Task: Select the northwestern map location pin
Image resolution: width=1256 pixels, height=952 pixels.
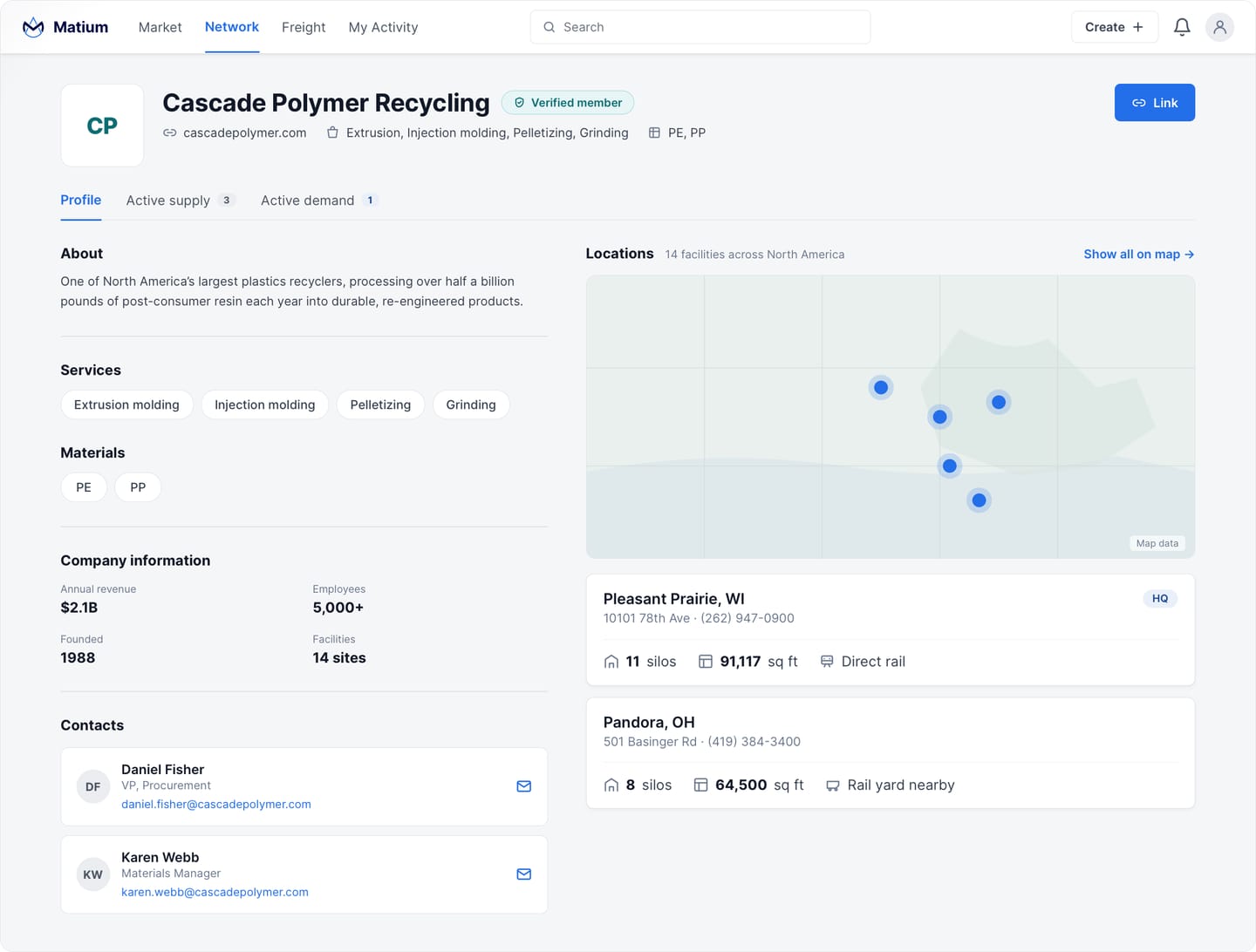Action: point(881,387)
